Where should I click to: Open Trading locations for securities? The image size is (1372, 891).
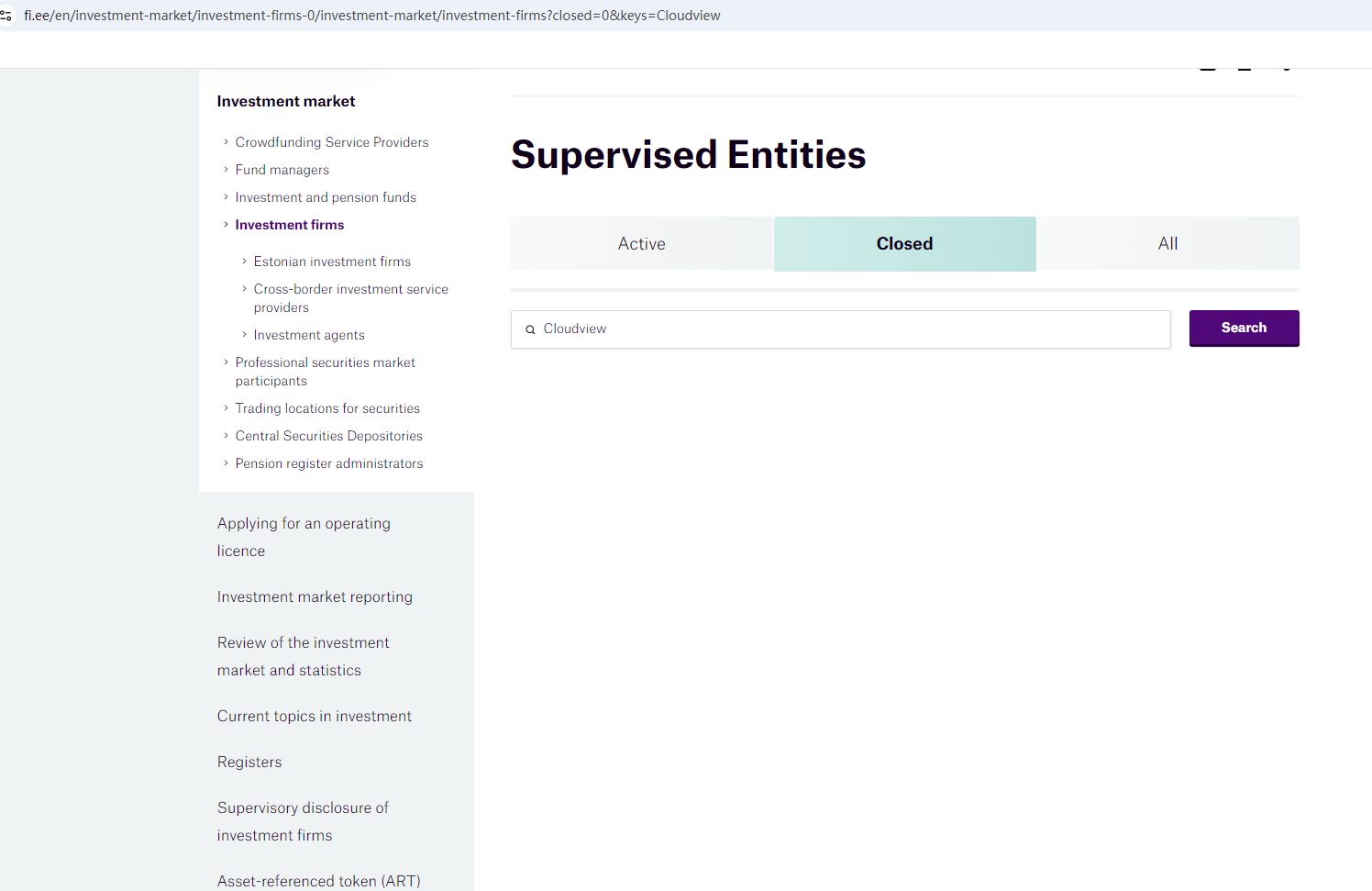(327, 408)
